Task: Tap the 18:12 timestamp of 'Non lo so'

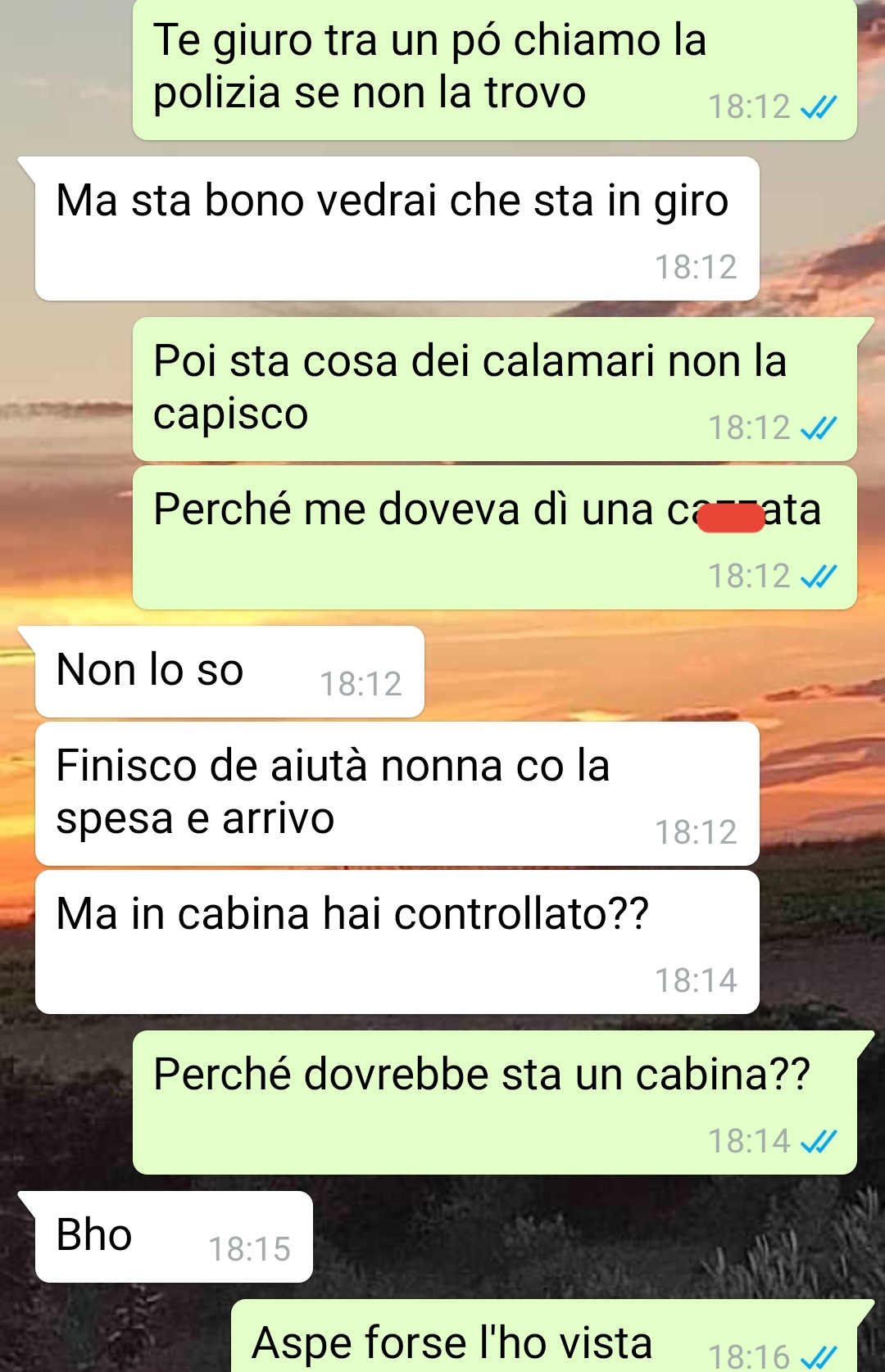Action: point(361,685)
